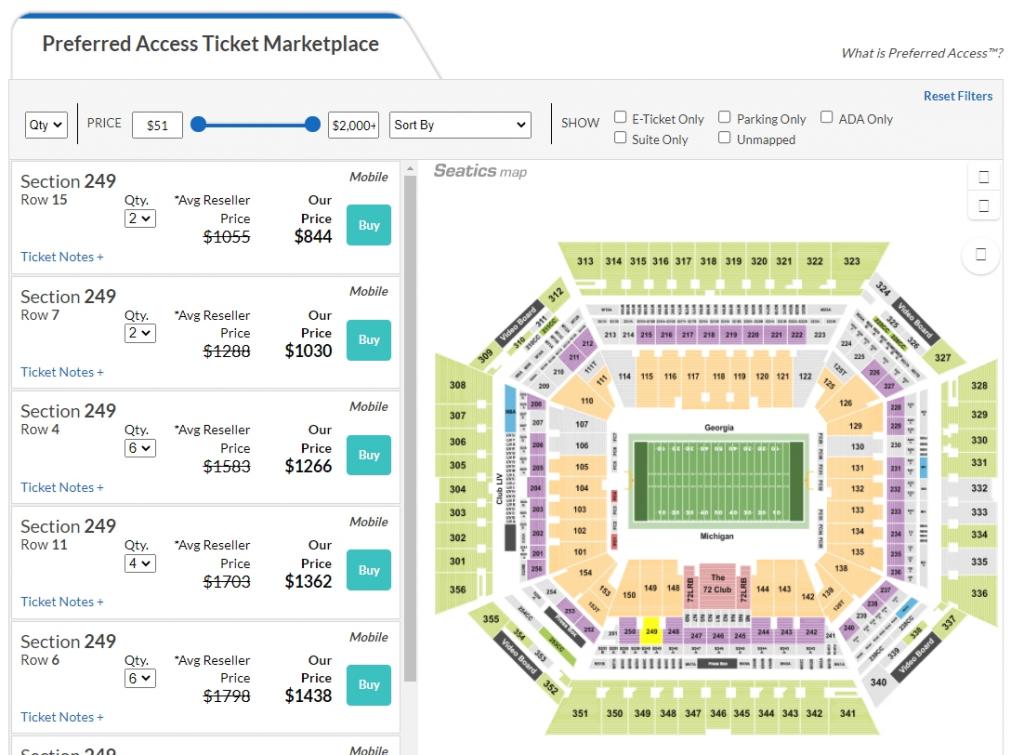Click Reset Filters

pos(958,95)
